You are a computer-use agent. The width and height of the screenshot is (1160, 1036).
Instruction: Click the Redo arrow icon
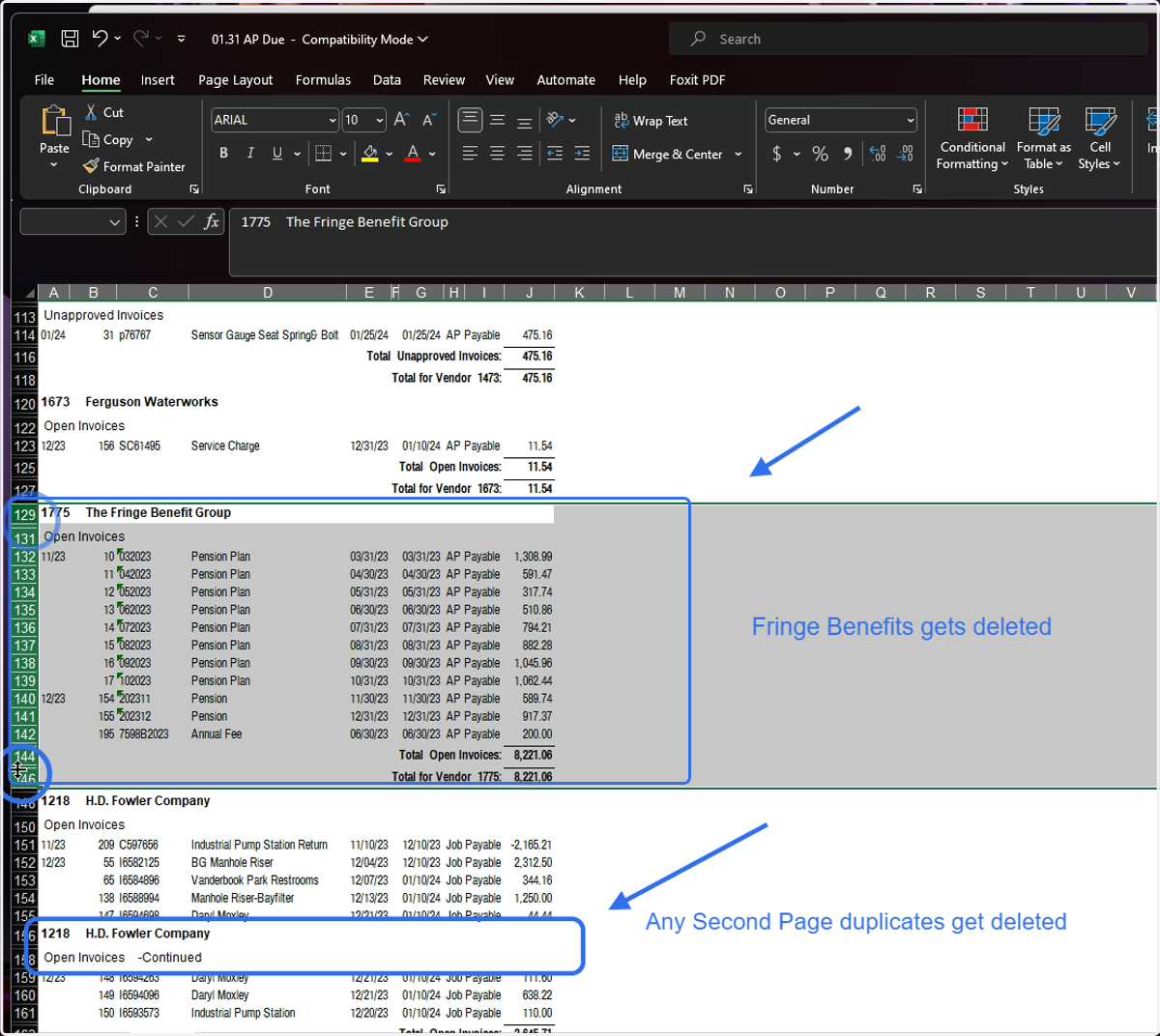click(141, 39)
